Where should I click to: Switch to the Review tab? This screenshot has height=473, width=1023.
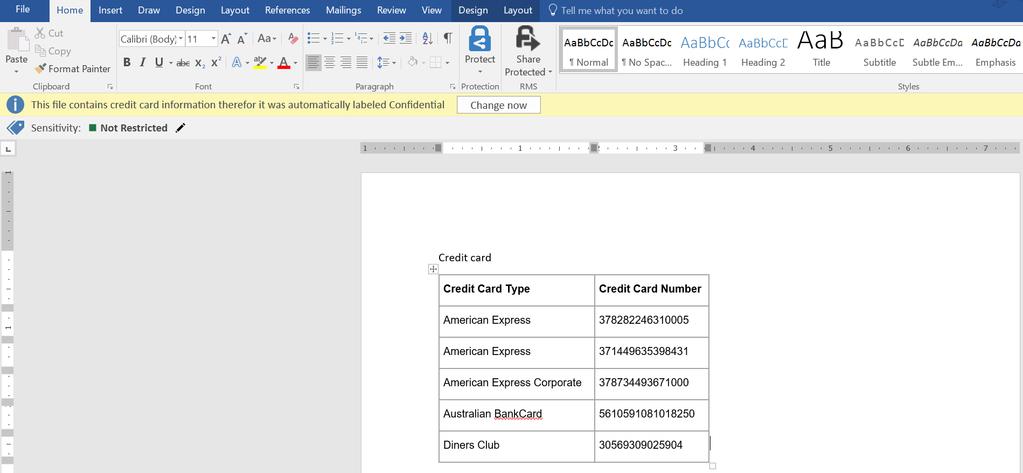point(391,10)
